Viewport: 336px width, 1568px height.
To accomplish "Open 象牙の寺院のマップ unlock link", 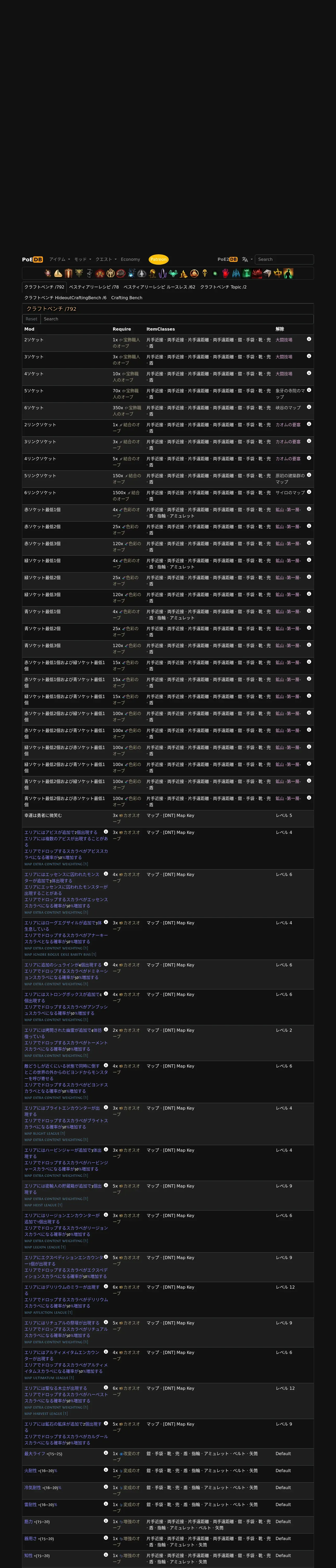I will point(290,393).
